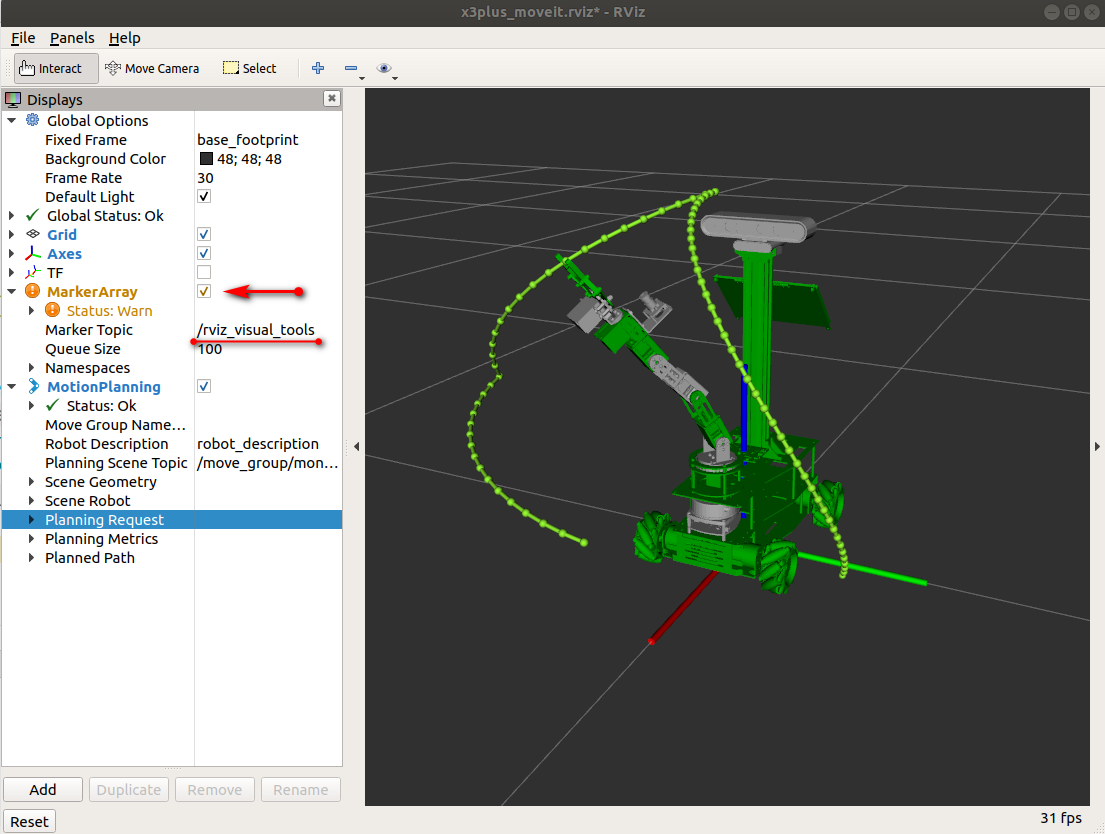Open the eye view options icon
The width and height of the screenshot is (1105, 834).
pyautogui.click(x=384, y=68)
